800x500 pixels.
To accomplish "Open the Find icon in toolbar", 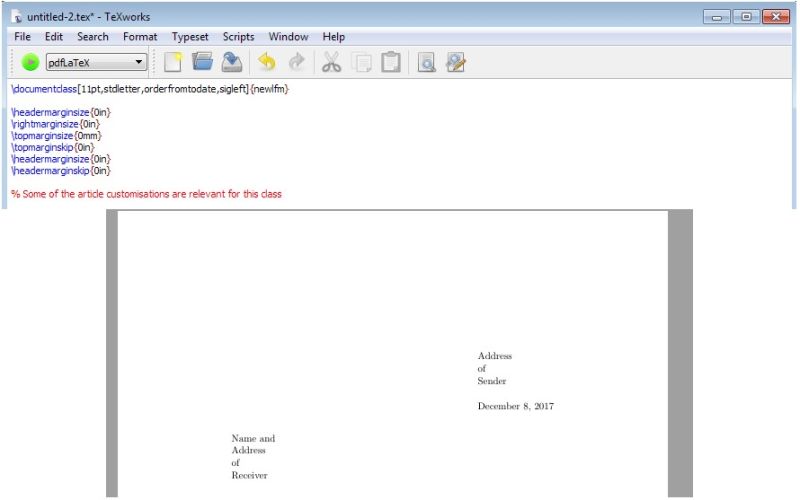I will pos(426,62).
